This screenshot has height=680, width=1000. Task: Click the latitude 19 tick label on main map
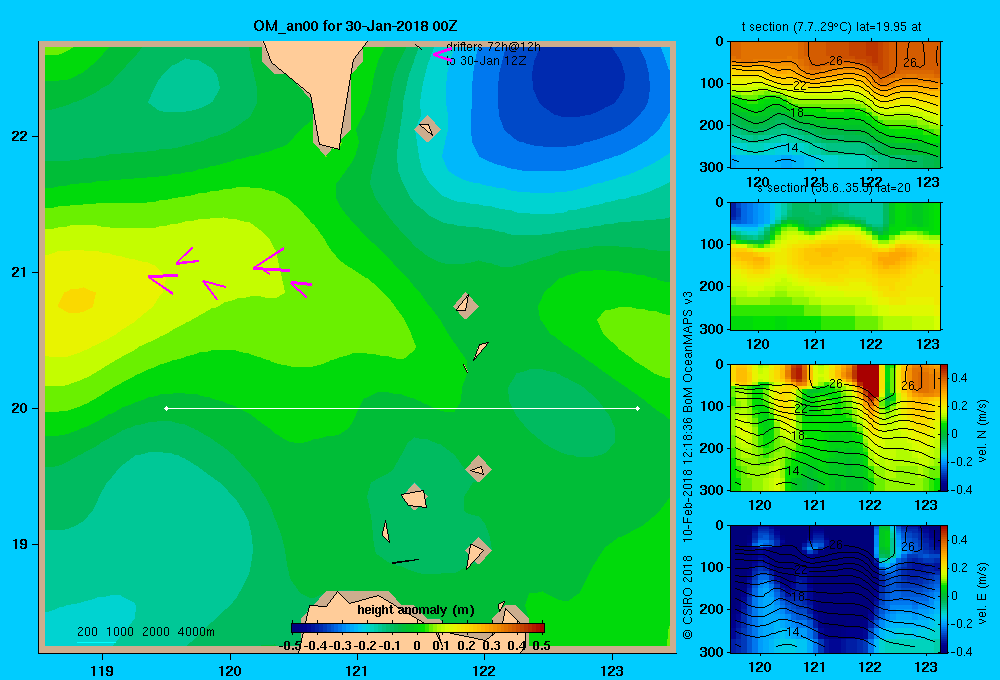coord(20,544)
